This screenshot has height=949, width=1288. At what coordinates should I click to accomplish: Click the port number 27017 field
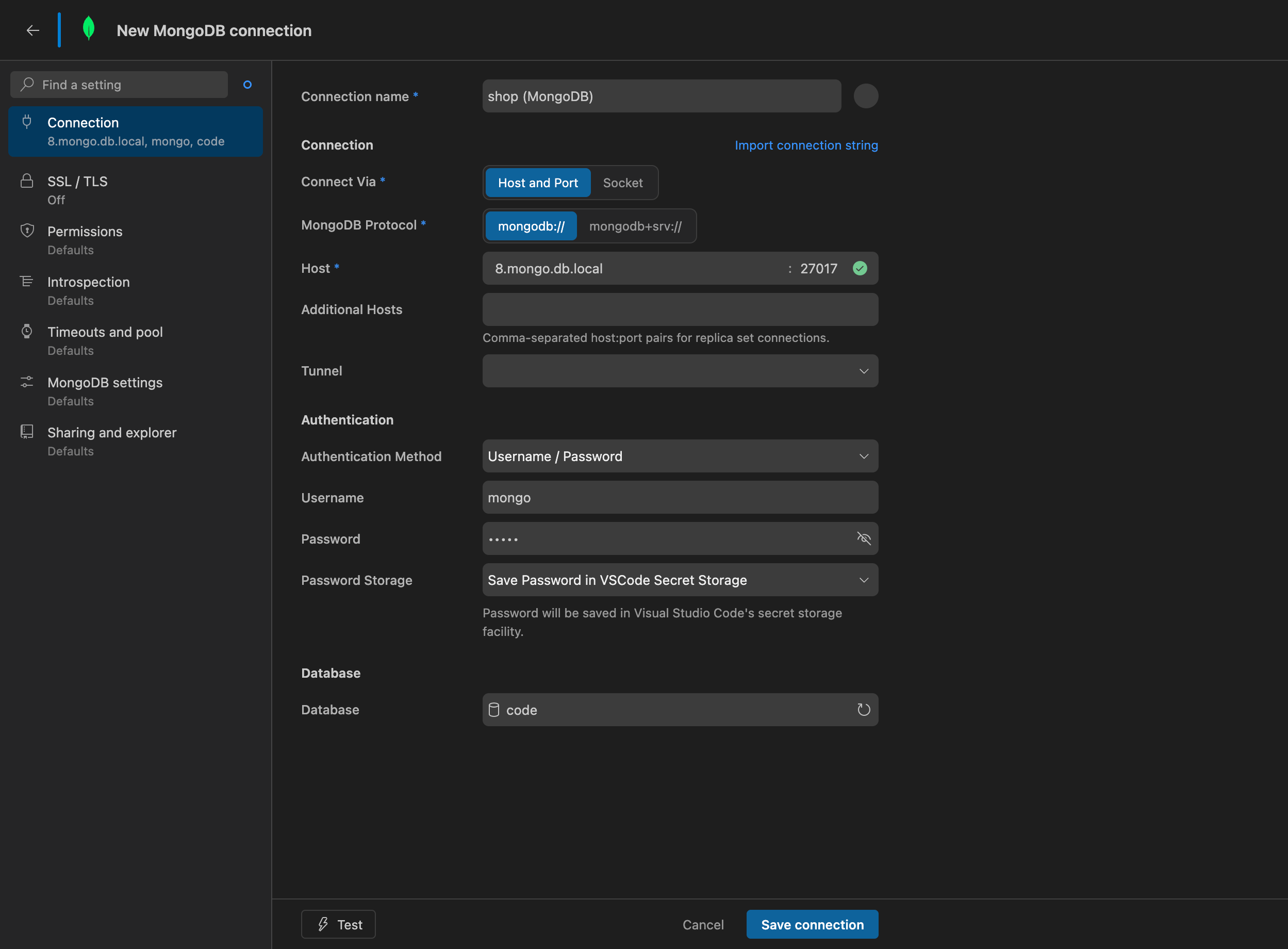[x=818, y=268]
